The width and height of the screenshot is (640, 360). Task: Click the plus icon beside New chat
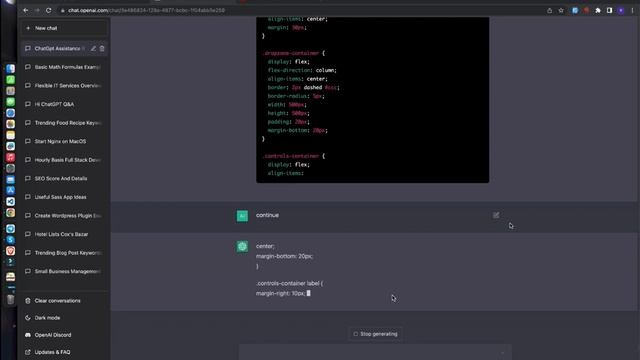pyautogui.click(x=28, y=28)
